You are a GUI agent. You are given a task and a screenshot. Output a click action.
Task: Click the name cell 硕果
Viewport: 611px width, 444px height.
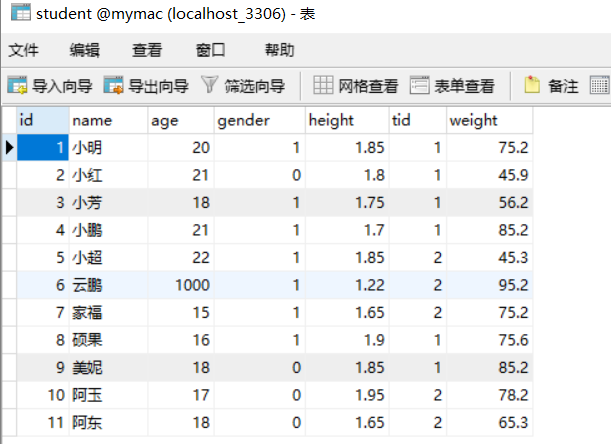(109, 340)
